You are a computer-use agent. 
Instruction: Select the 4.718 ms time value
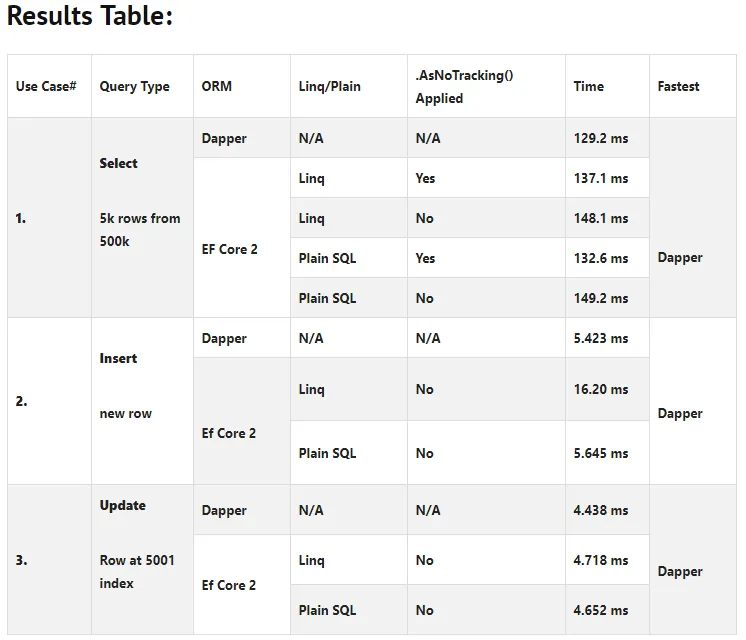(x=601, y=561)
